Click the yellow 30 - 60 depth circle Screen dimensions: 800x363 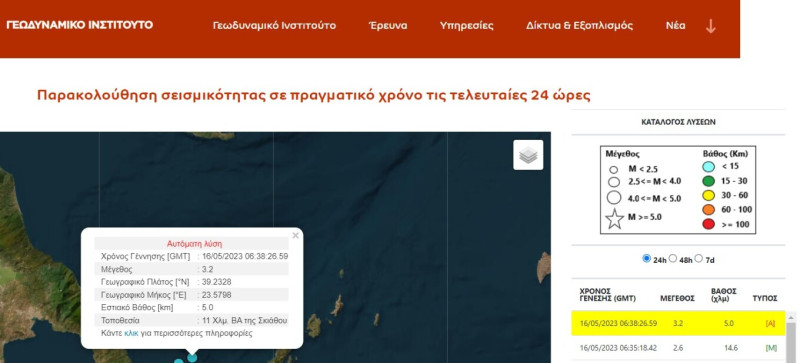[x=709, y=195]
